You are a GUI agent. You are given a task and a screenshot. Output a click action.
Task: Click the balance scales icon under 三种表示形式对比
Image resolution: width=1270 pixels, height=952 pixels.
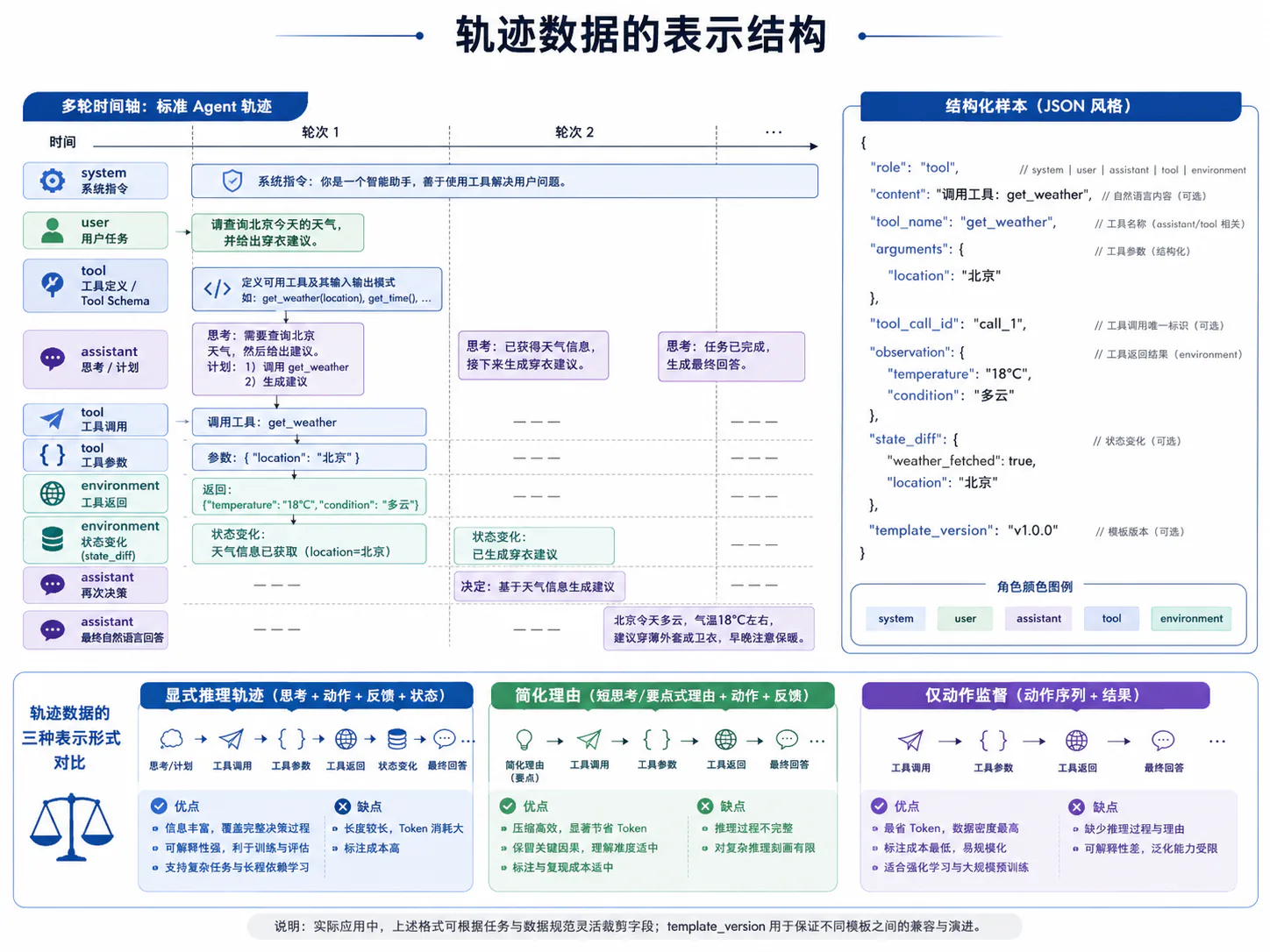pyautogui.click(x=72, y=828)
